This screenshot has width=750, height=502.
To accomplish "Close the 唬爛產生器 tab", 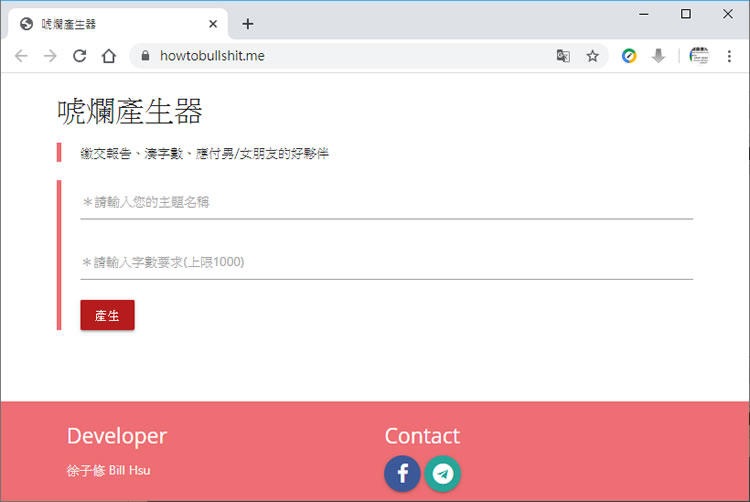I will pyautogui.click(x=213, y=24).
